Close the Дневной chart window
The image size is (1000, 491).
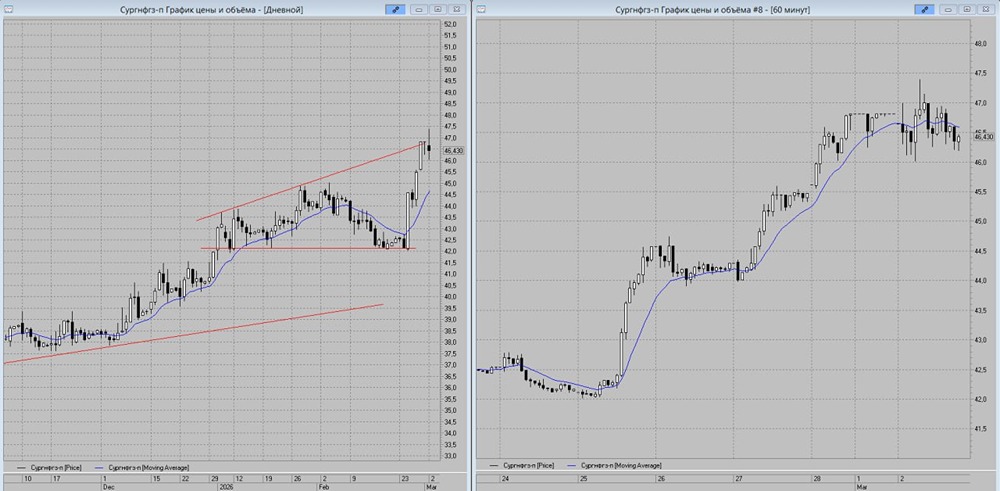[456, 9]
